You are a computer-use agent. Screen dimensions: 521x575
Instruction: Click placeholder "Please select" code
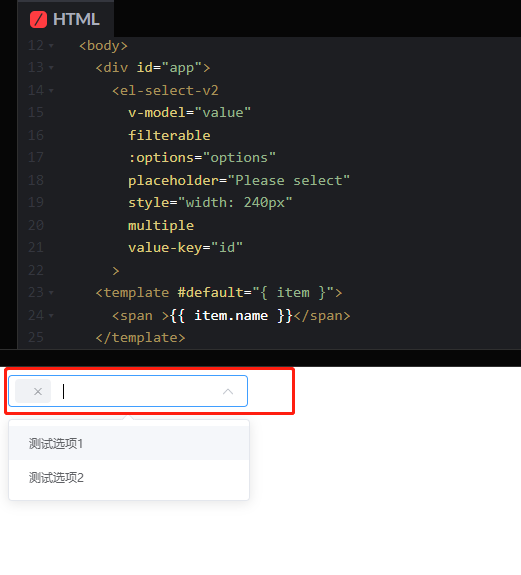[239, 180]
